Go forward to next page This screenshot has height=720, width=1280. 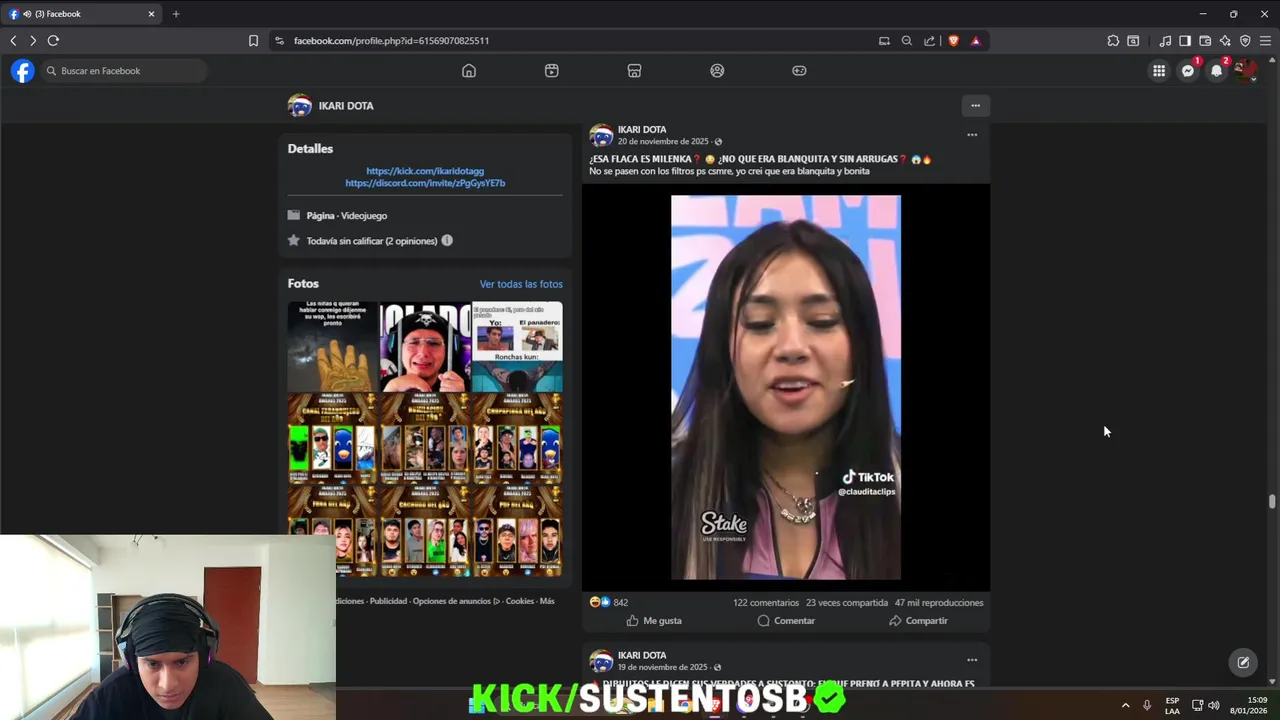pyautogui.click(x=33, y=41)
